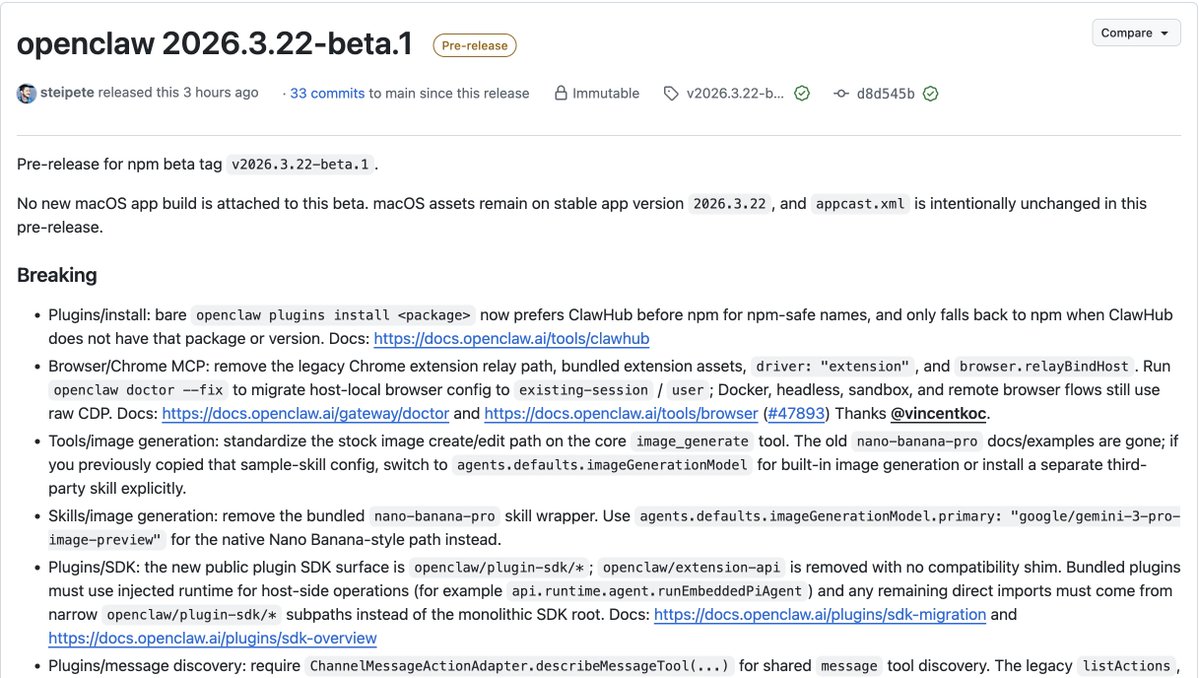
Task: Click the commit icon before d8d545b
Action: tap(840, 93)
